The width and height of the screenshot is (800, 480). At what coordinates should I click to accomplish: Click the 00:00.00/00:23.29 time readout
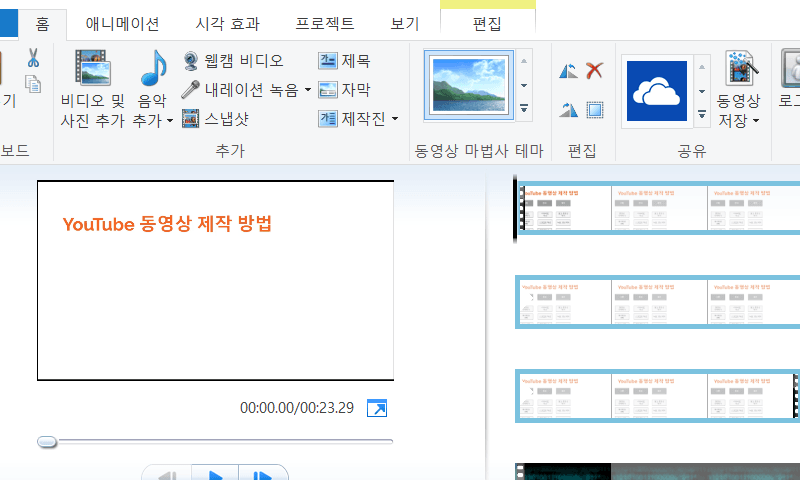point(297,408)
